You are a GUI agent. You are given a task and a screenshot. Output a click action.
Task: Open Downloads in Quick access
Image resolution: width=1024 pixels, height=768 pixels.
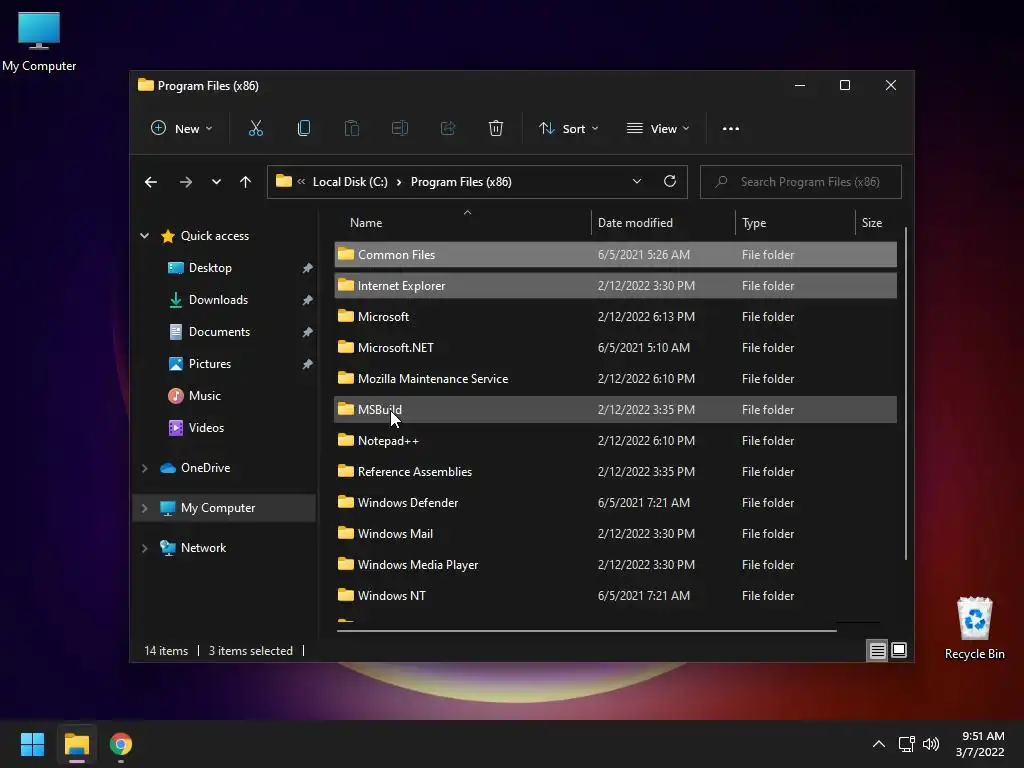(x=218, y=300)
